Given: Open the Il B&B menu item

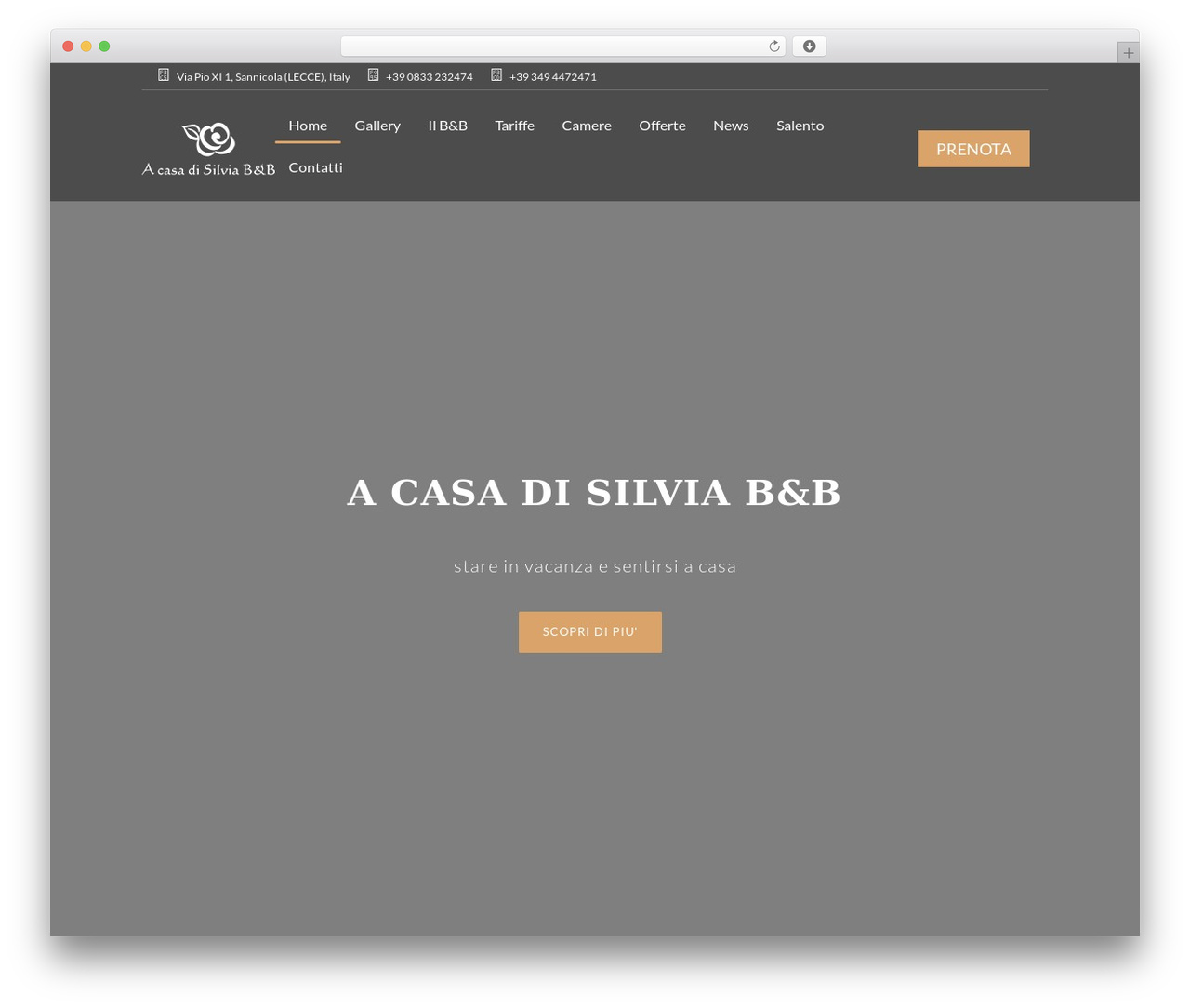Looking at the screenshot, I should (x=447, y=126).
